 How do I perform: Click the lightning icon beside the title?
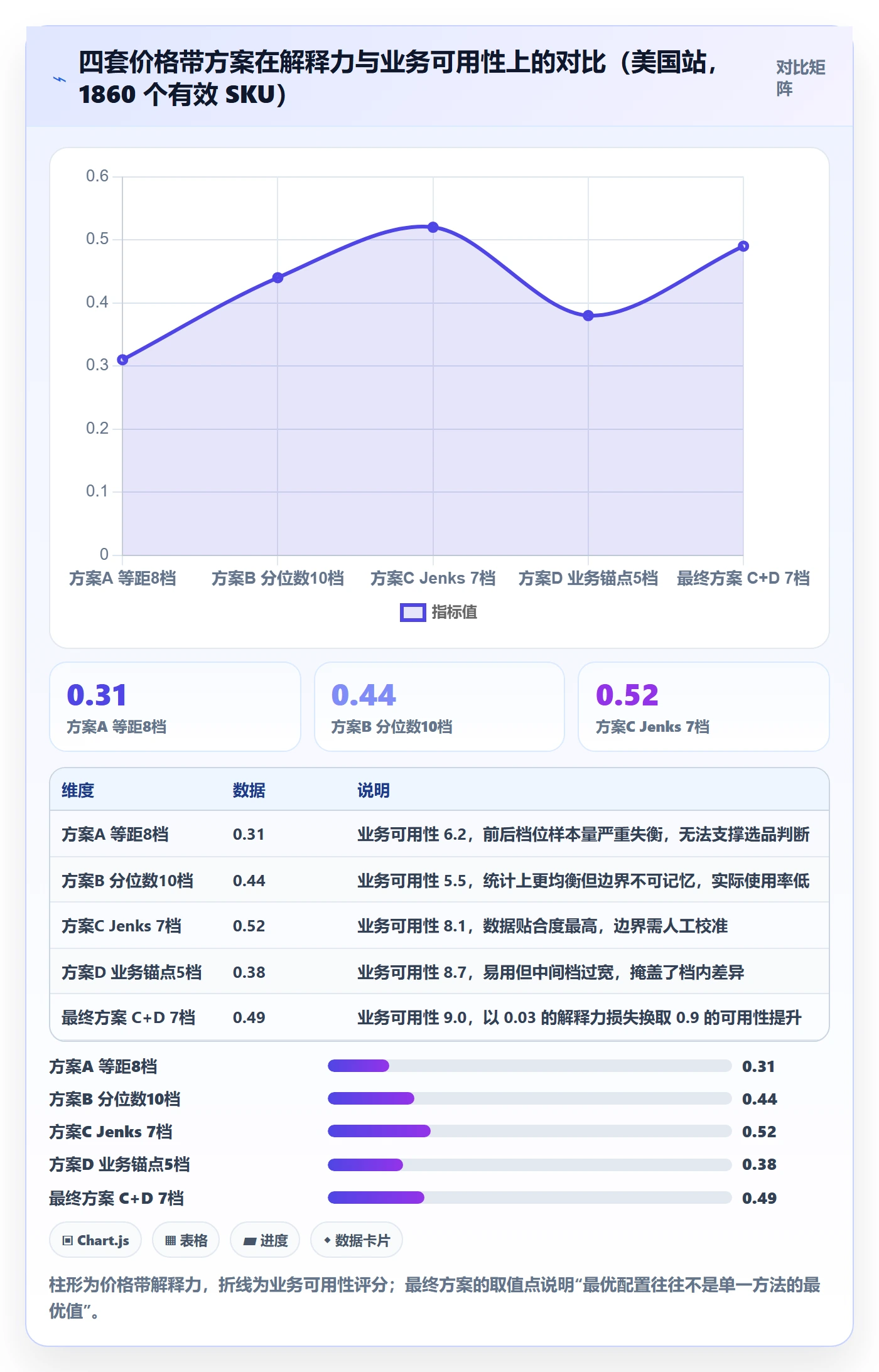[x=60, y=79]
